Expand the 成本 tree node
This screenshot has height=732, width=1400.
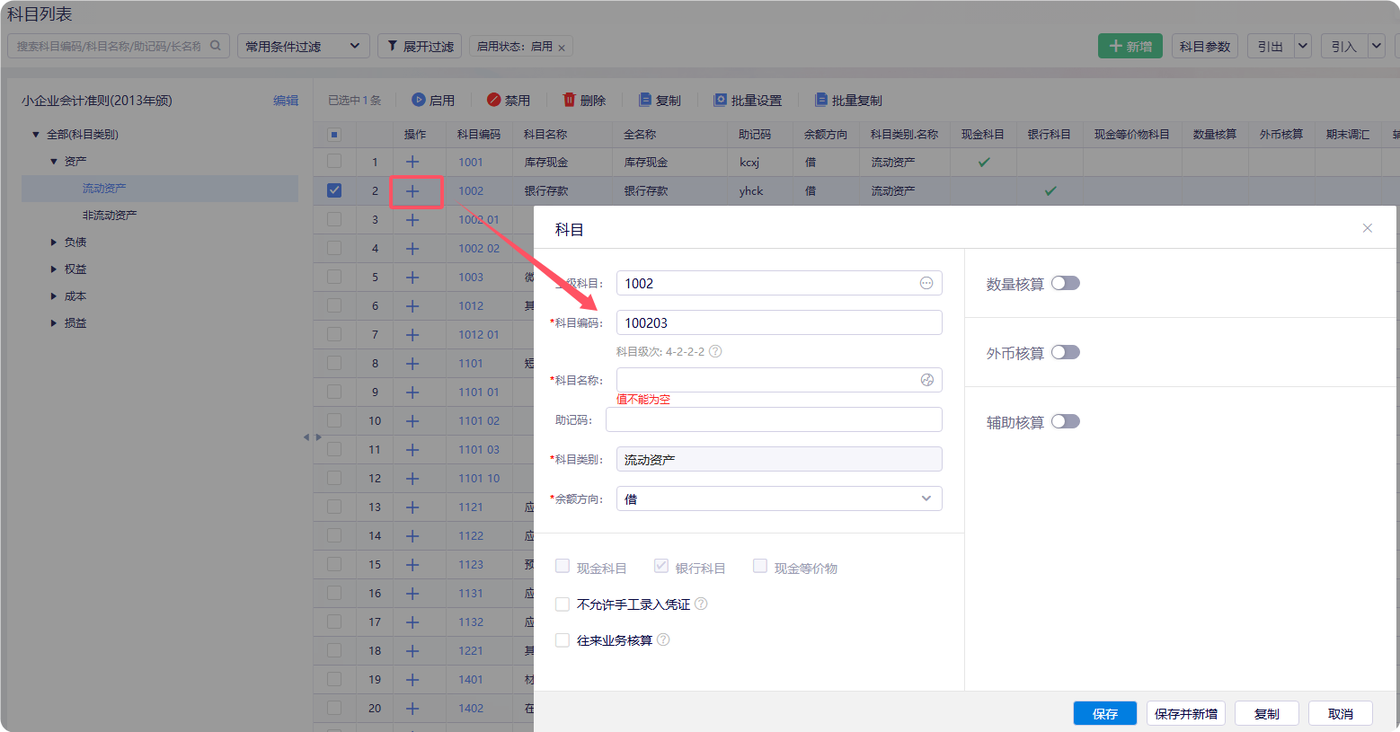click(x=54, y=296)
